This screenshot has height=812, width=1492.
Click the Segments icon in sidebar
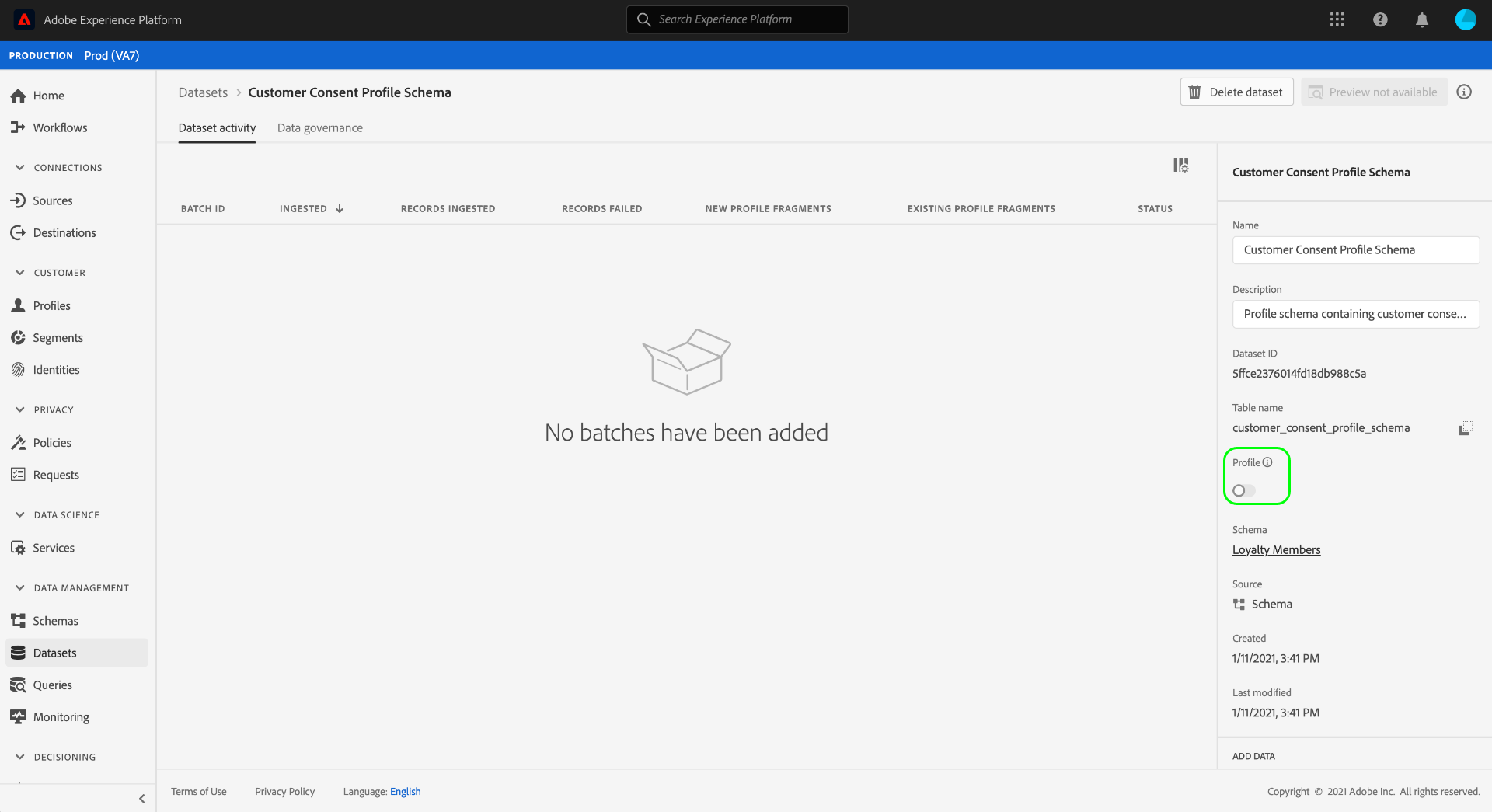[19, 337]
